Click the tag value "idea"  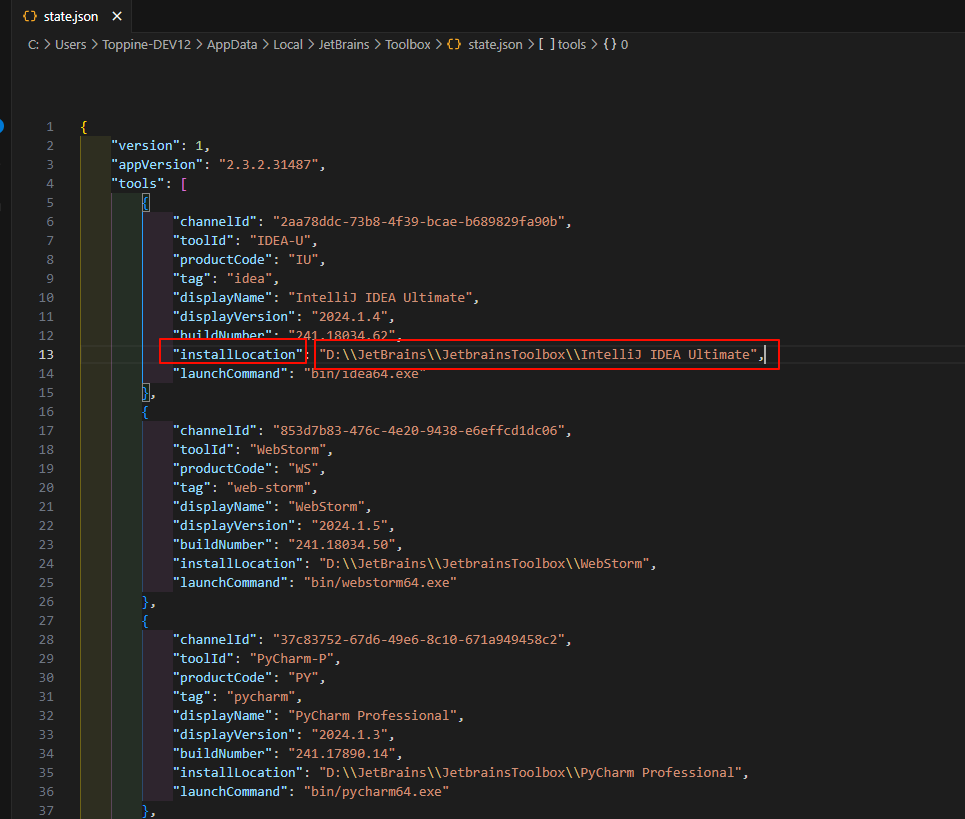249,279
